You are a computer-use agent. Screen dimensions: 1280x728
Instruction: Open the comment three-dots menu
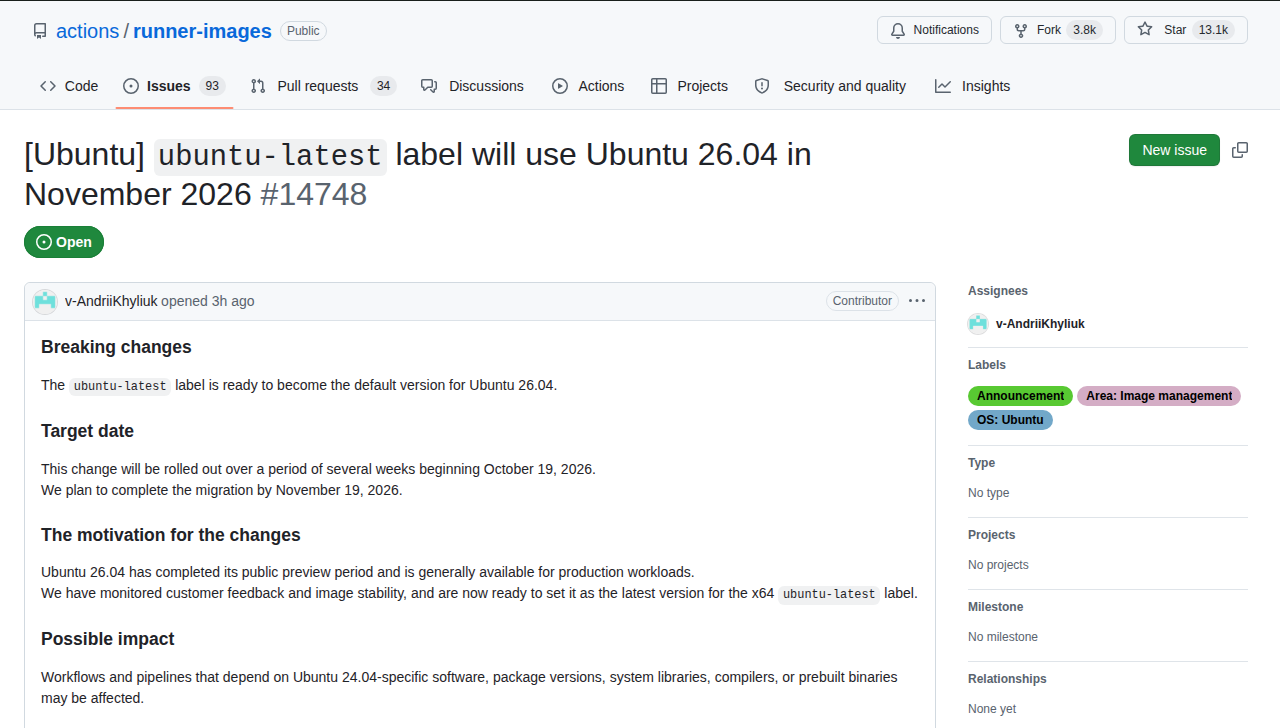point(917,301)
